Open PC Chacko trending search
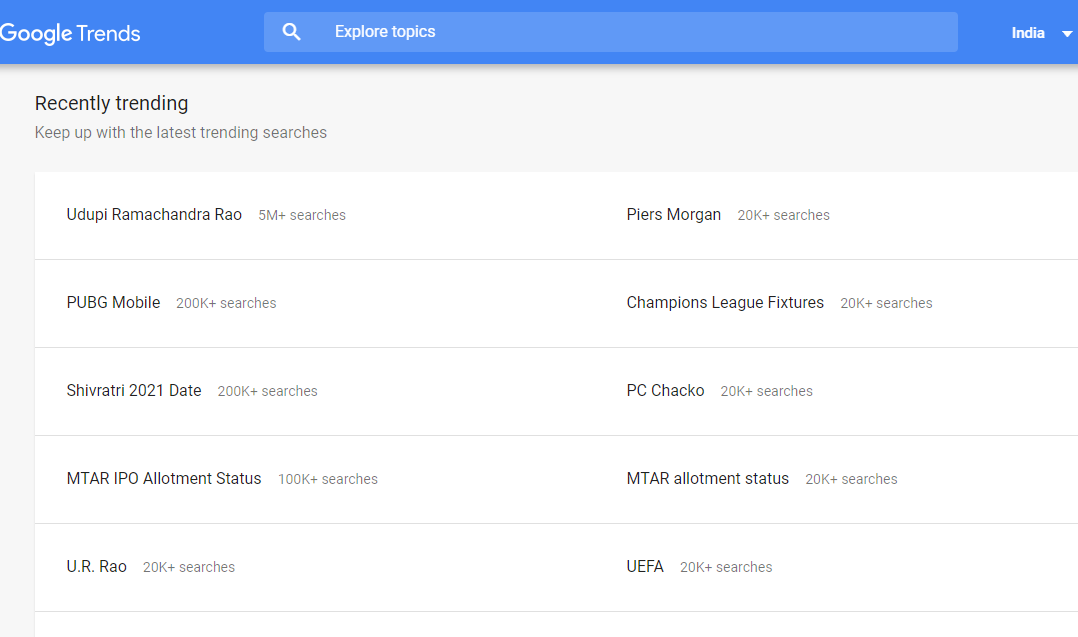The image size is (1078, 637). (x=666, y=390)
